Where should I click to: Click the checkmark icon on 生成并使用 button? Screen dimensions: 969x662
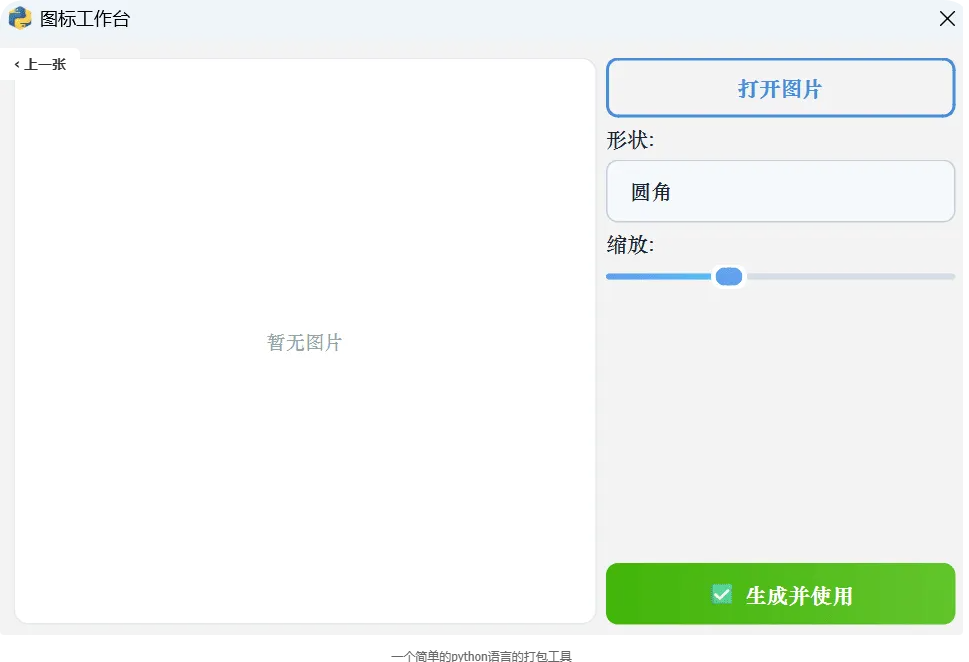[720, 593]
